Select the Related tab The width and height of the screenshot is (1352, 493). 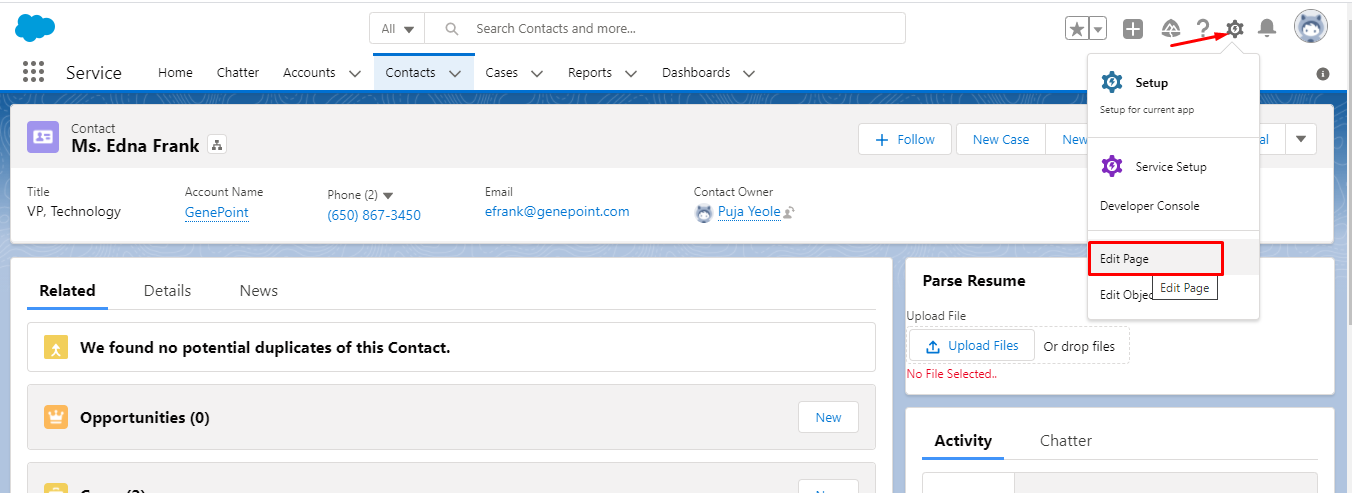click(67, 290)
